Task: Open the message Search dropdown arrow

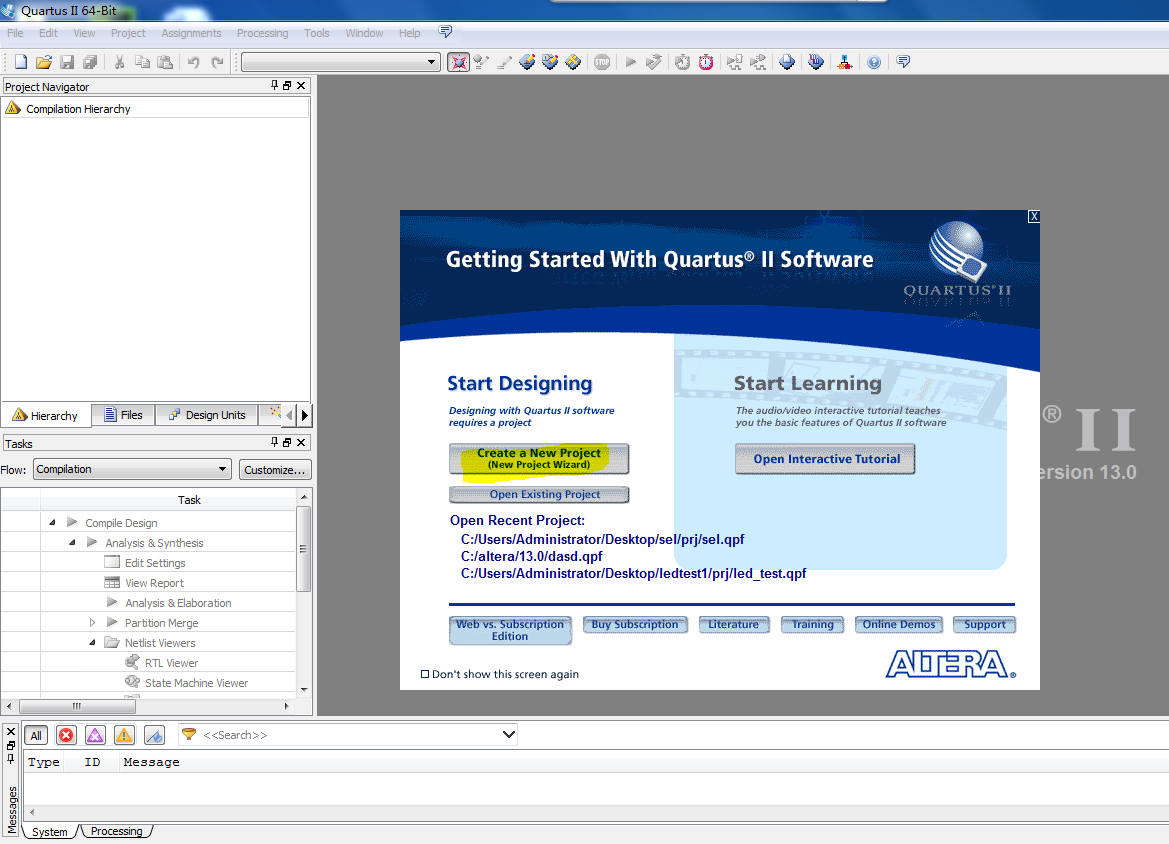Action: [x=508, y=734]
